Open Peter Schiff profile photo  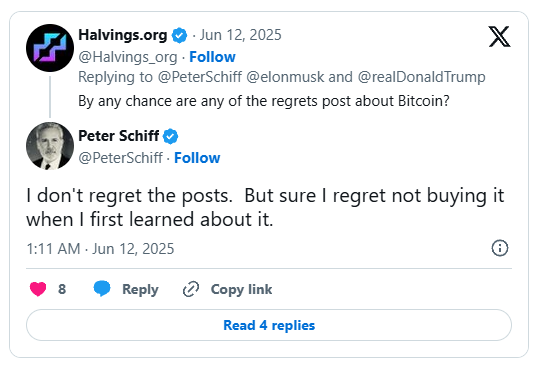pos(50,146)
